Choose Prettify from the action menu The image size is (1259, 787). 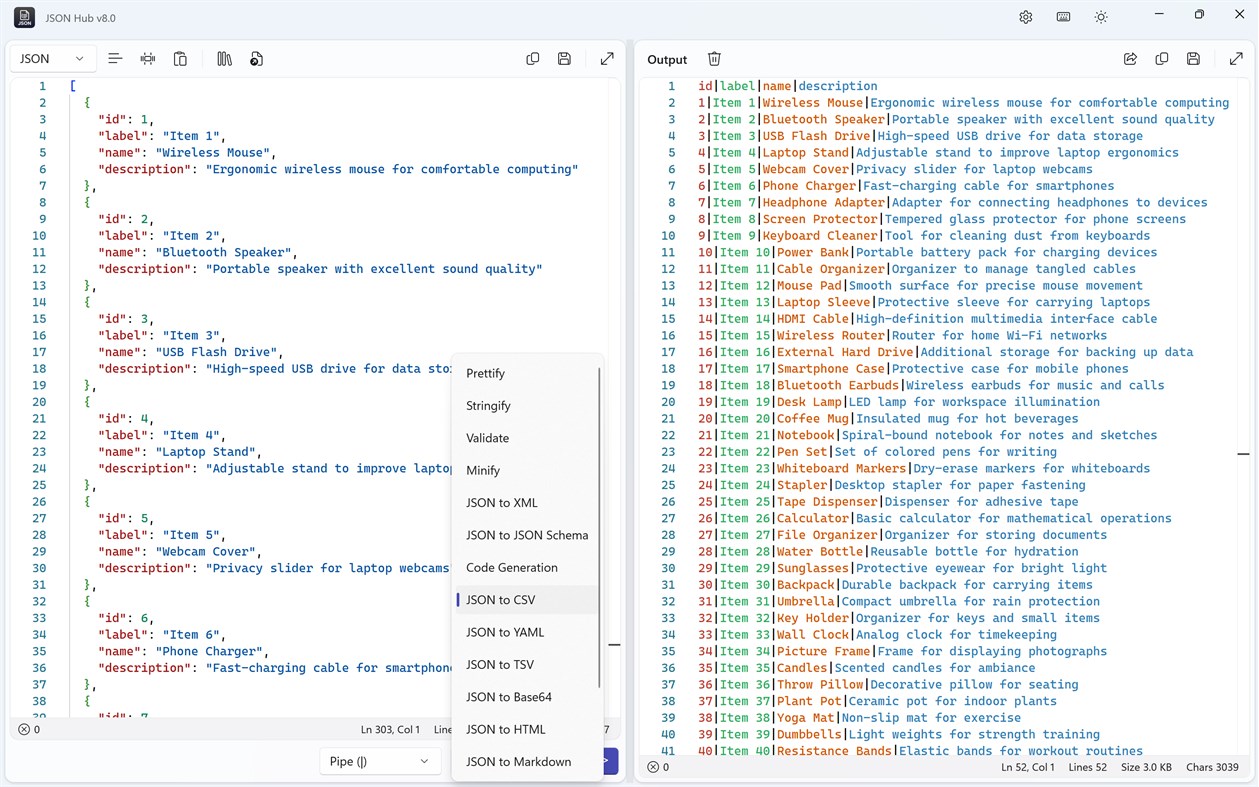pos(527,373)
